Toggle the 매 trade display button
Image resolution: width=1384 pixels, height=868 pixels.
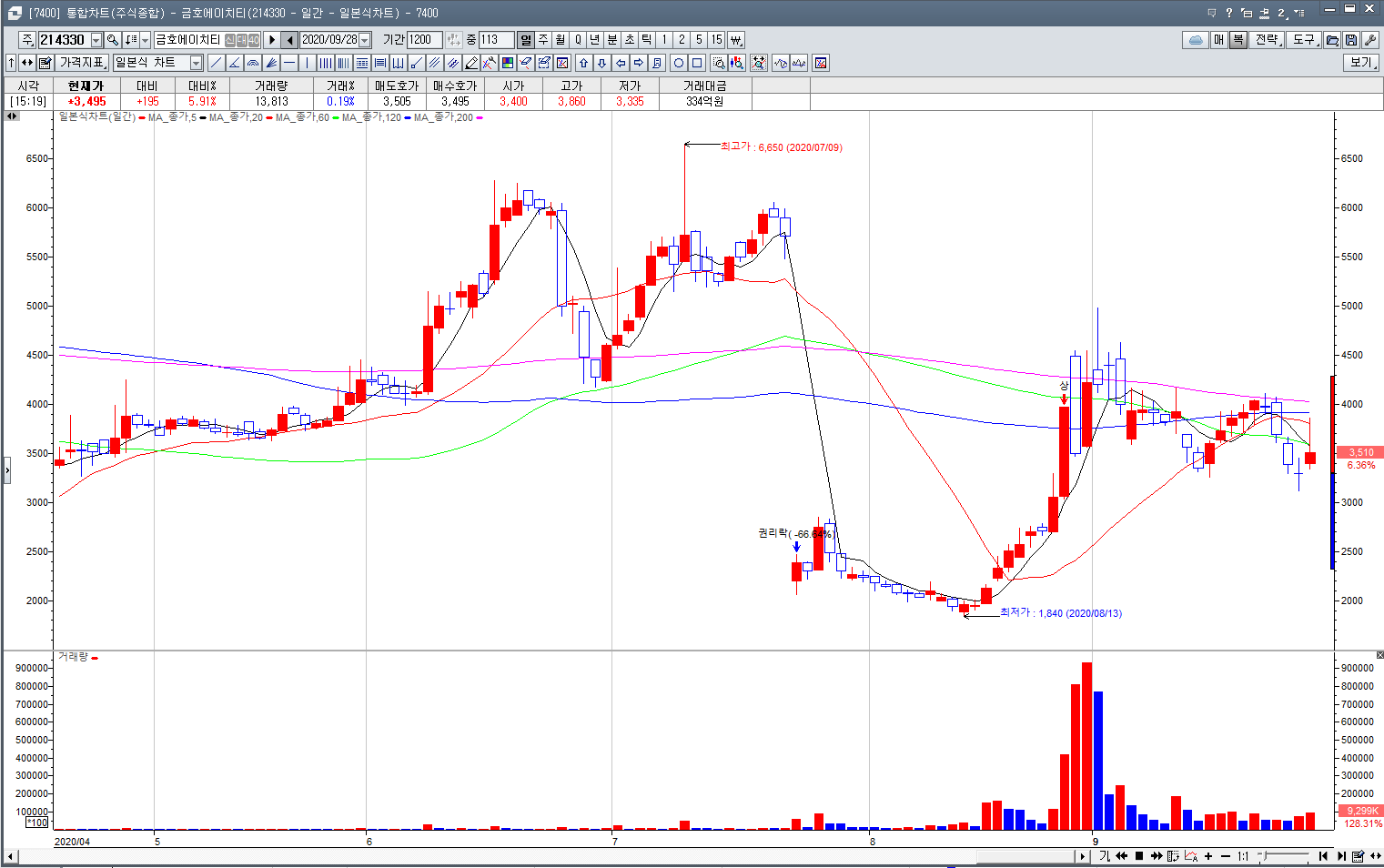[1219, 40]
